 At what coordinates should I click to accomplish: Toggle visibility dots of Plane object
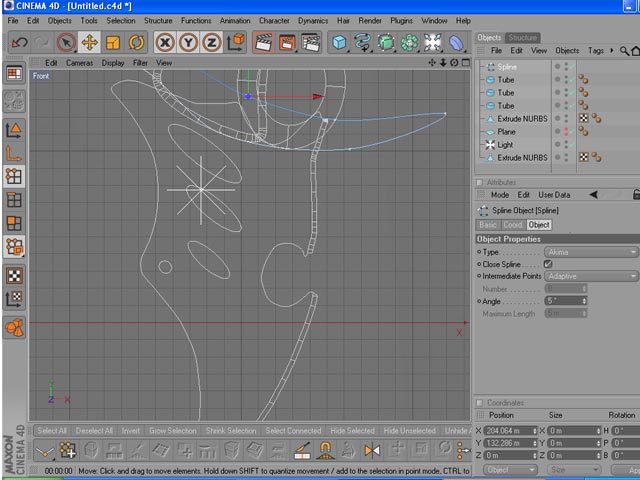[x=566, y=132]
